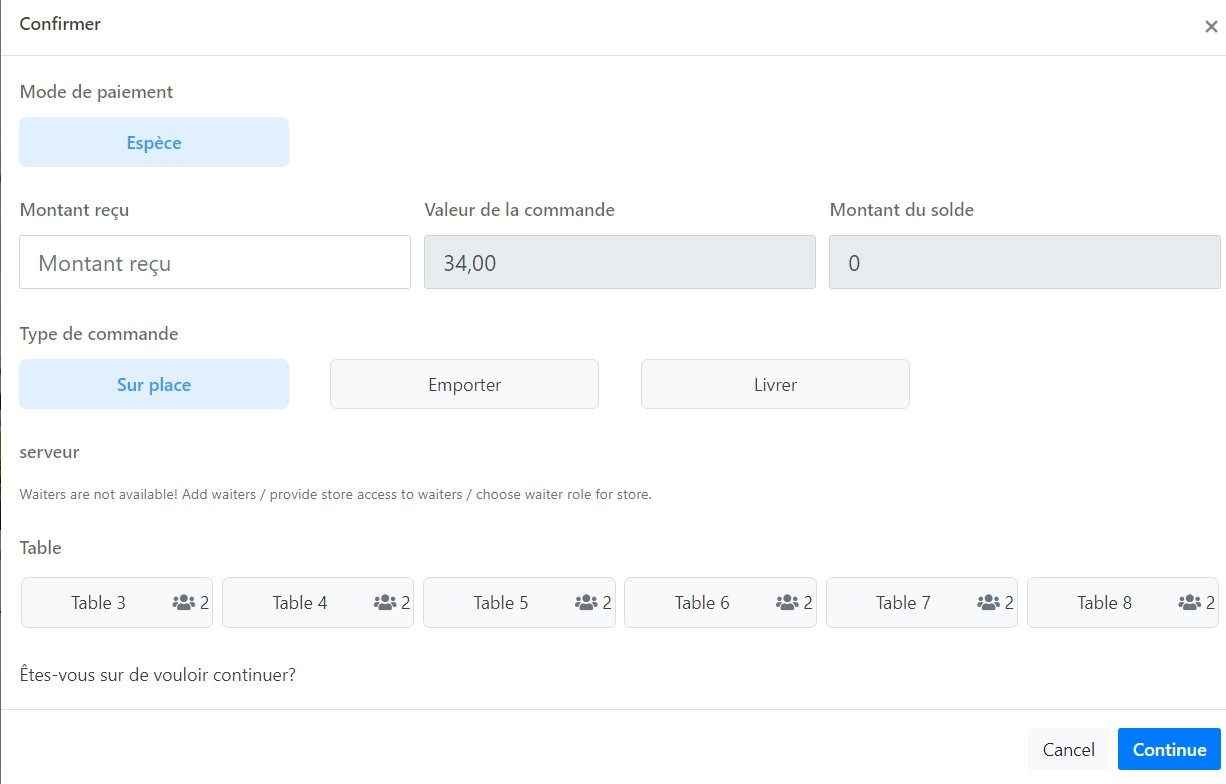Click the X to close the Confirmer dialog

click(x=1211, y=26)
